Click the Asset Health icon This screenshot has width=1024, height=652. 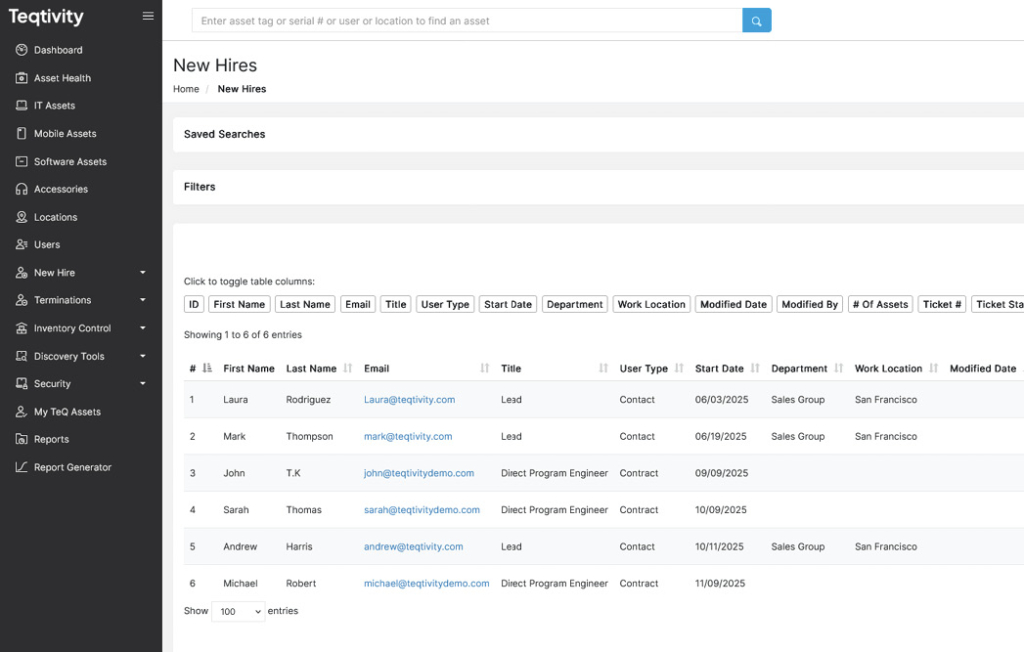pyautogui.click(x=22, y=78)
